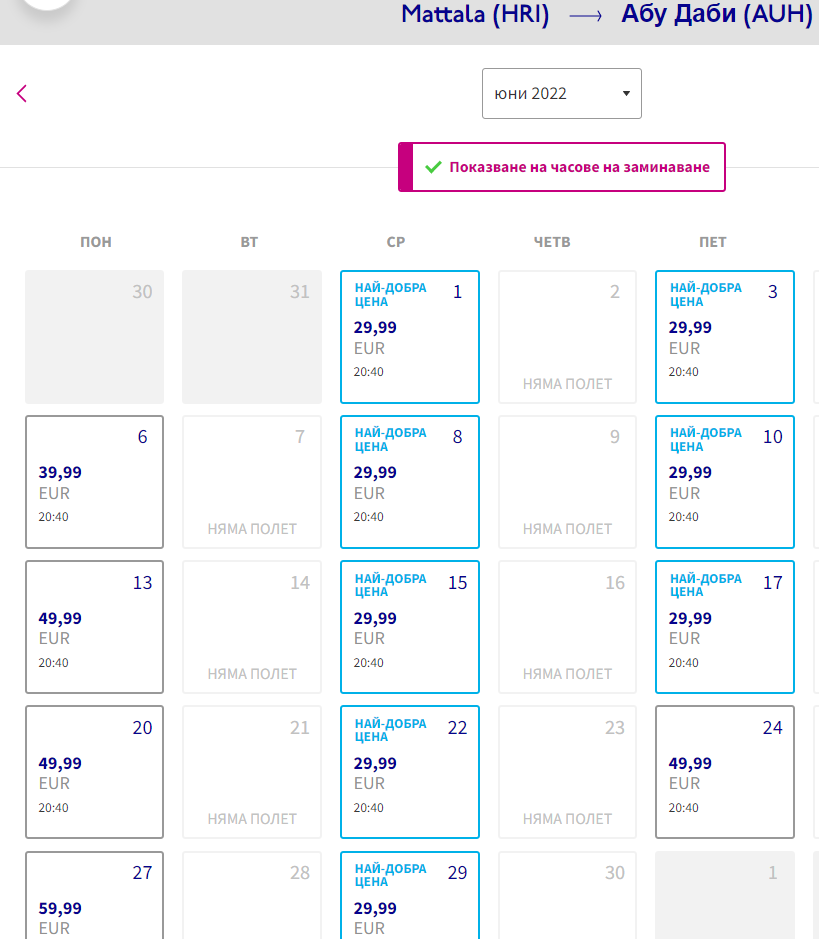Click the green checkmark icon

(433, 167)
